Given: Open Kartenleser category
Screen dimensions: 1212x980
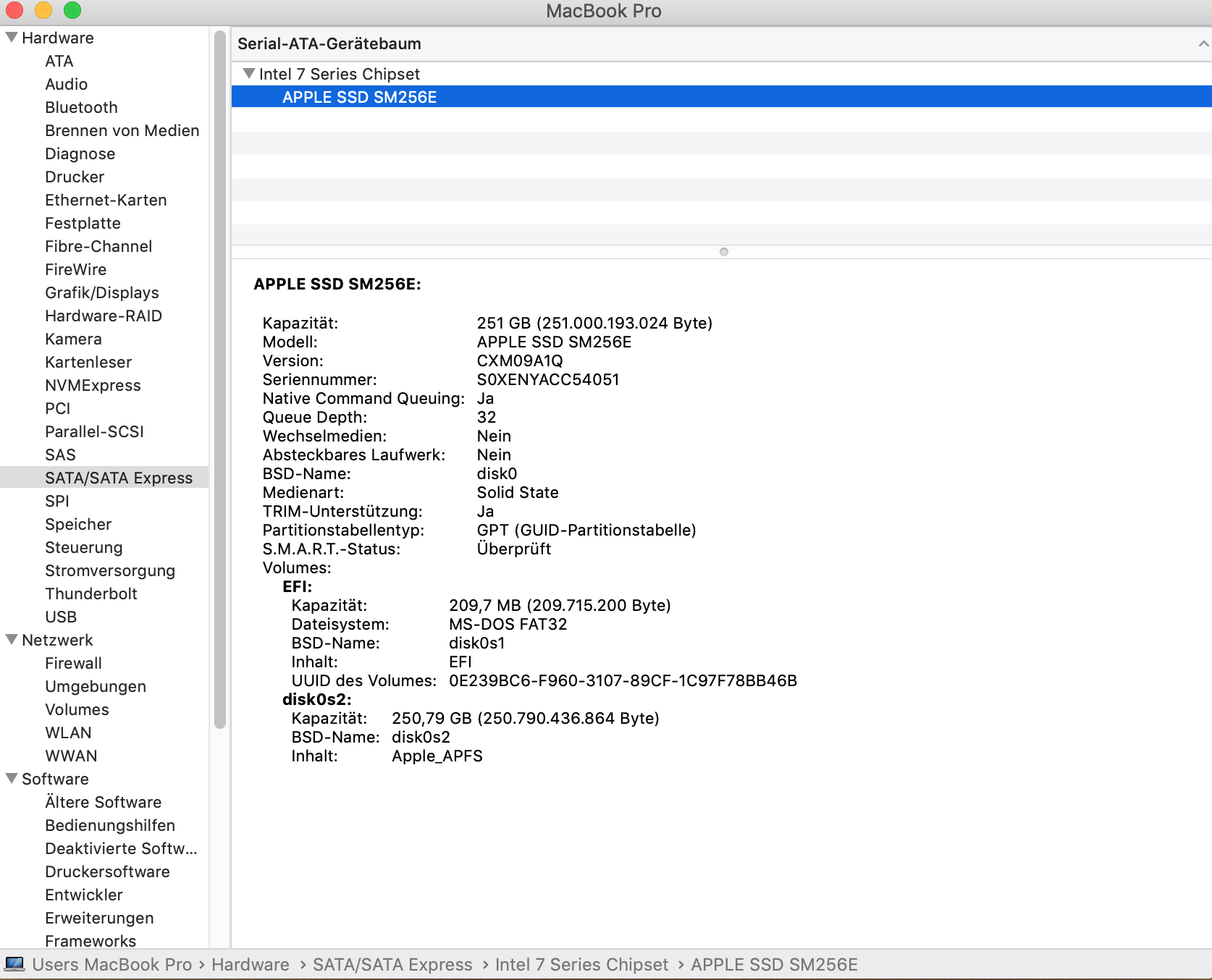Looking at the screenshot, I should 88,363.
